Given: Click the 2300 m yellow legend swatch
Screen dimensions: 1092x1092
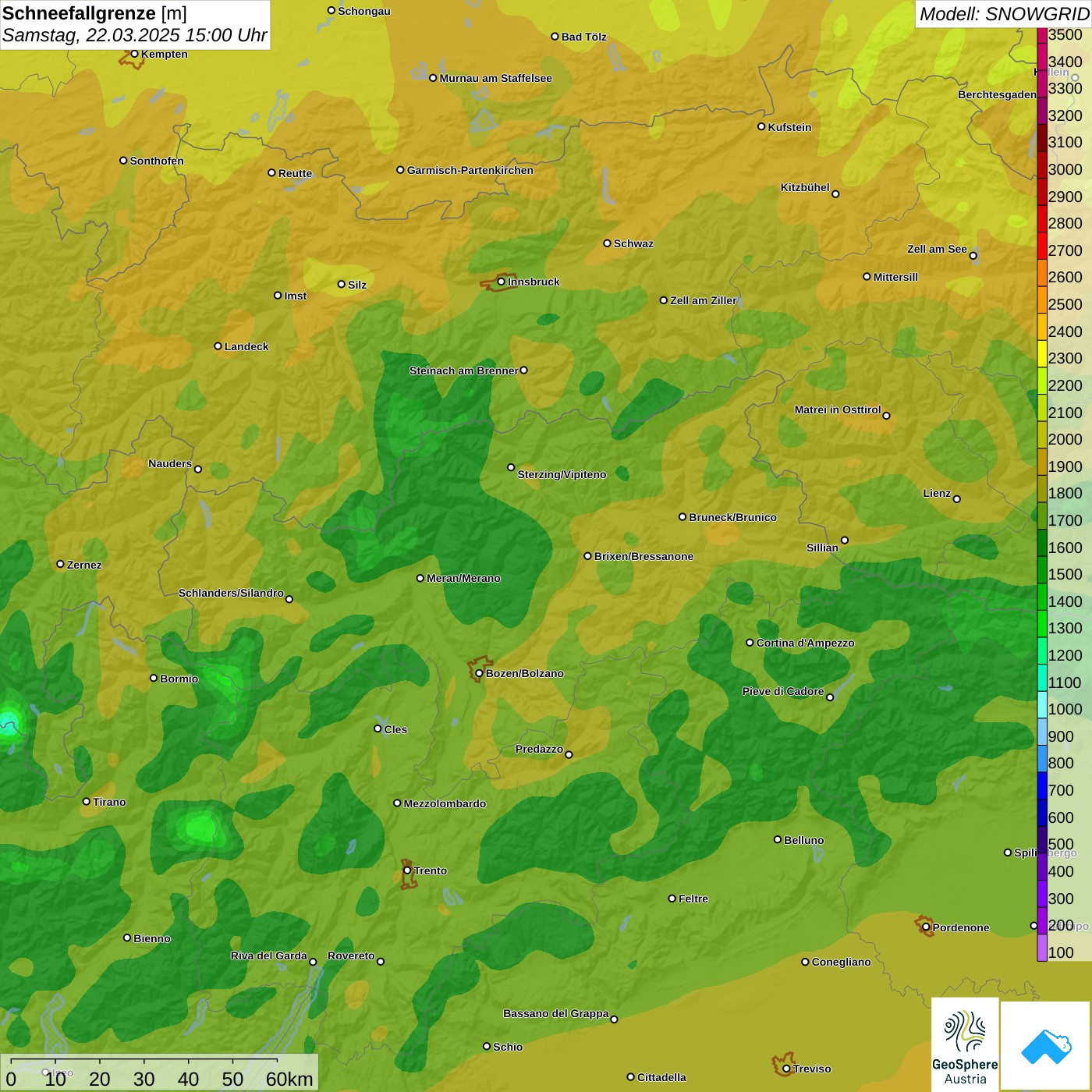Looking at the screenshot, I should click(x=1042, y=354).
